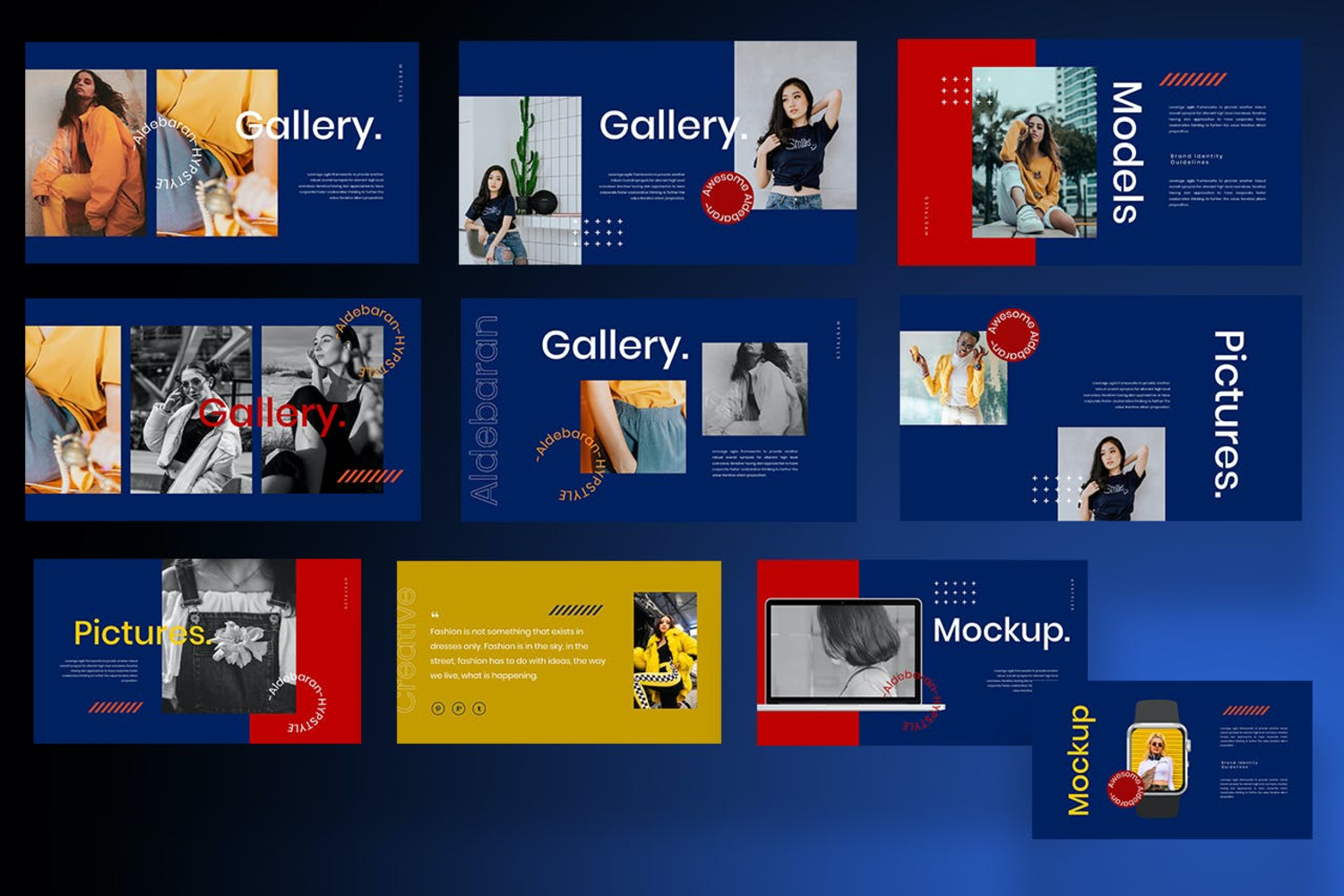1344x896 pixels.
Task: Select the yellow hoodie model photo on the Models slide
Action: pos(1034,152)
